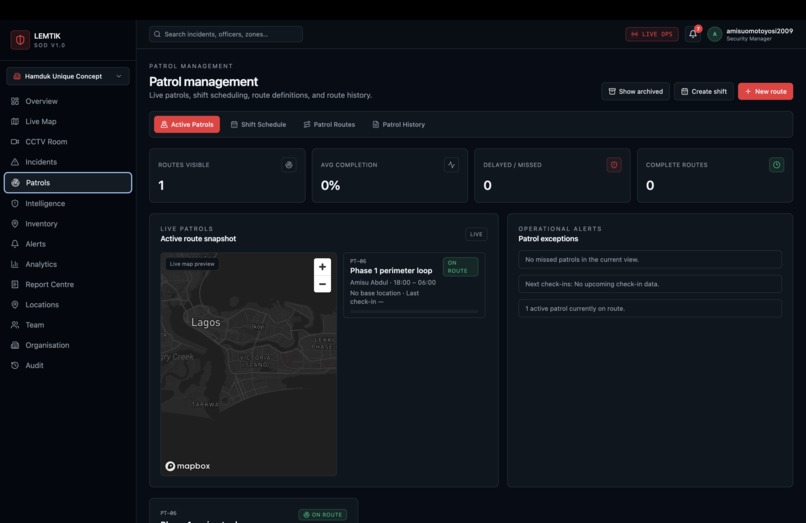Viewport: 806px width, 523px height.
Task: Click the Delayed / Missed shield icon
Action: point(614,165)
